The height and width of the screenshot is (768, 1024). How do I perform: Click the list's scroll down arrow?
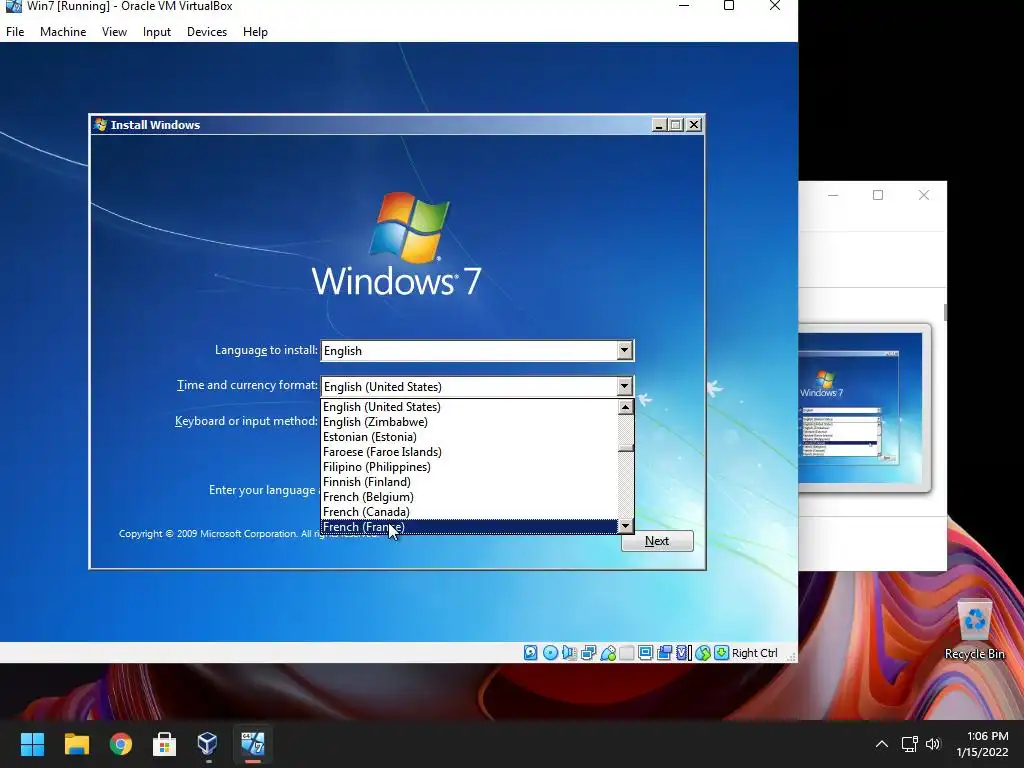tap(626, 526)
